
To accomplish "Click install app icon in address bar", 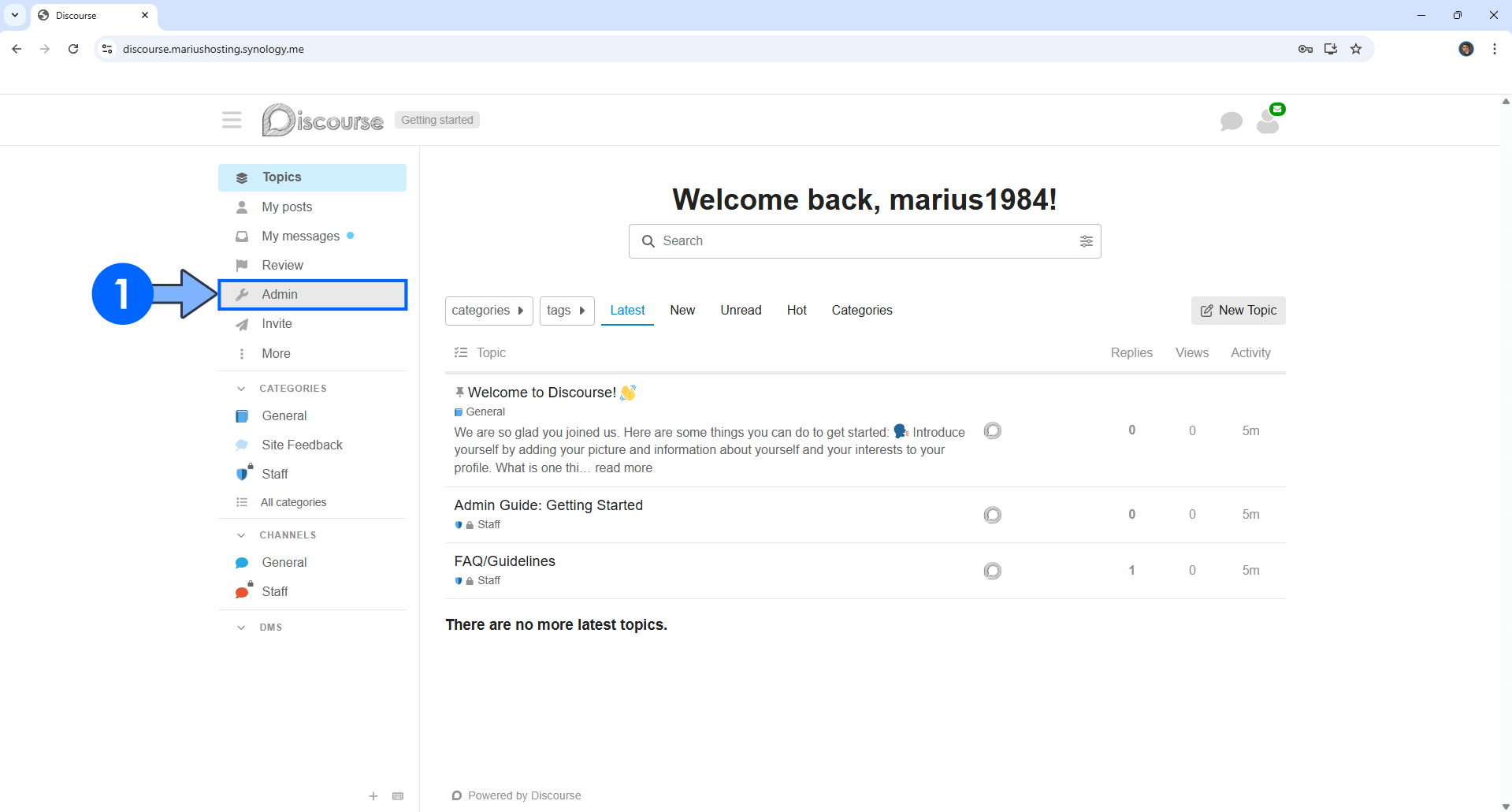I will click(x=1331, y=49).
